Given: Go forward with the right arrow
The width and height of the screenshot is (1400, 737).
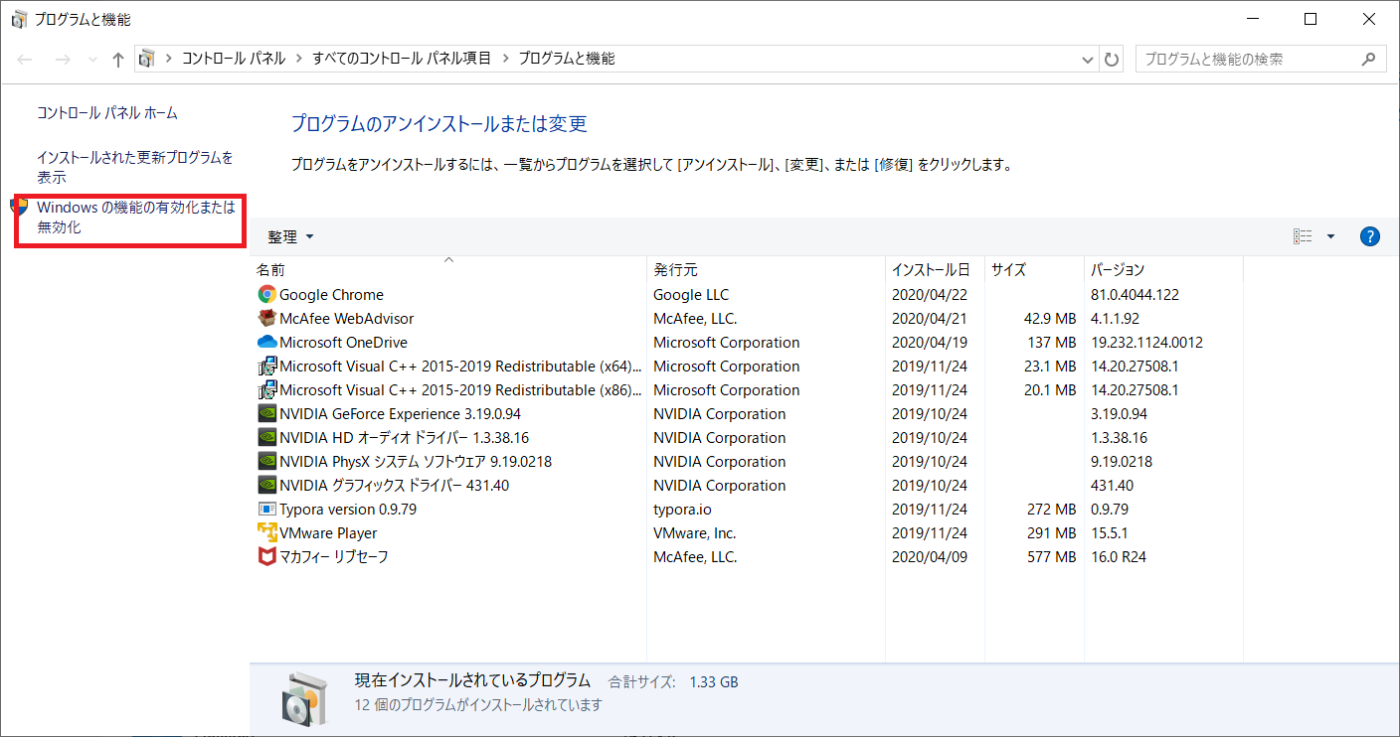Looking at the screenshot, I should point(62,59).
